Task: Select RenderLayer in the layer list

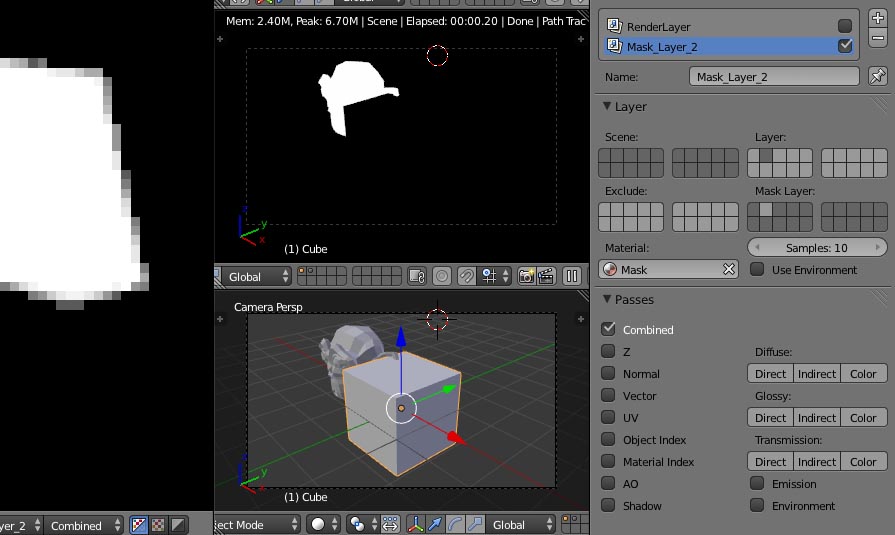Action: 728,26
